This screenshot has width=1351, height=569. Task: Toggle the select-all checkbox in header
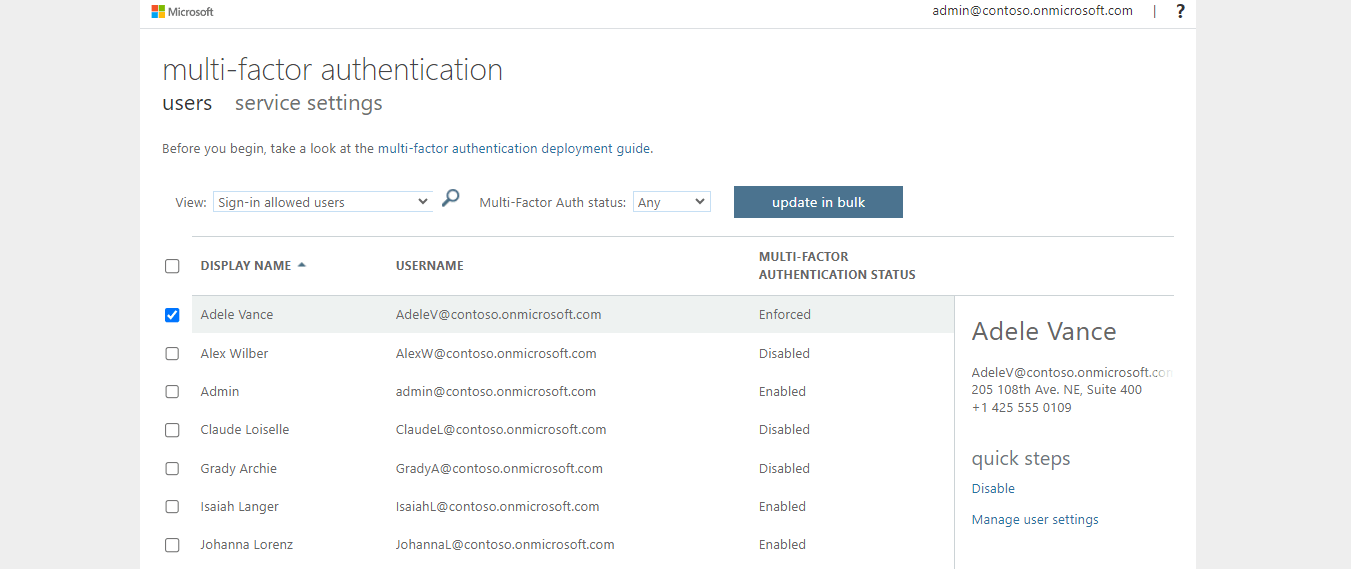[172, 266]
